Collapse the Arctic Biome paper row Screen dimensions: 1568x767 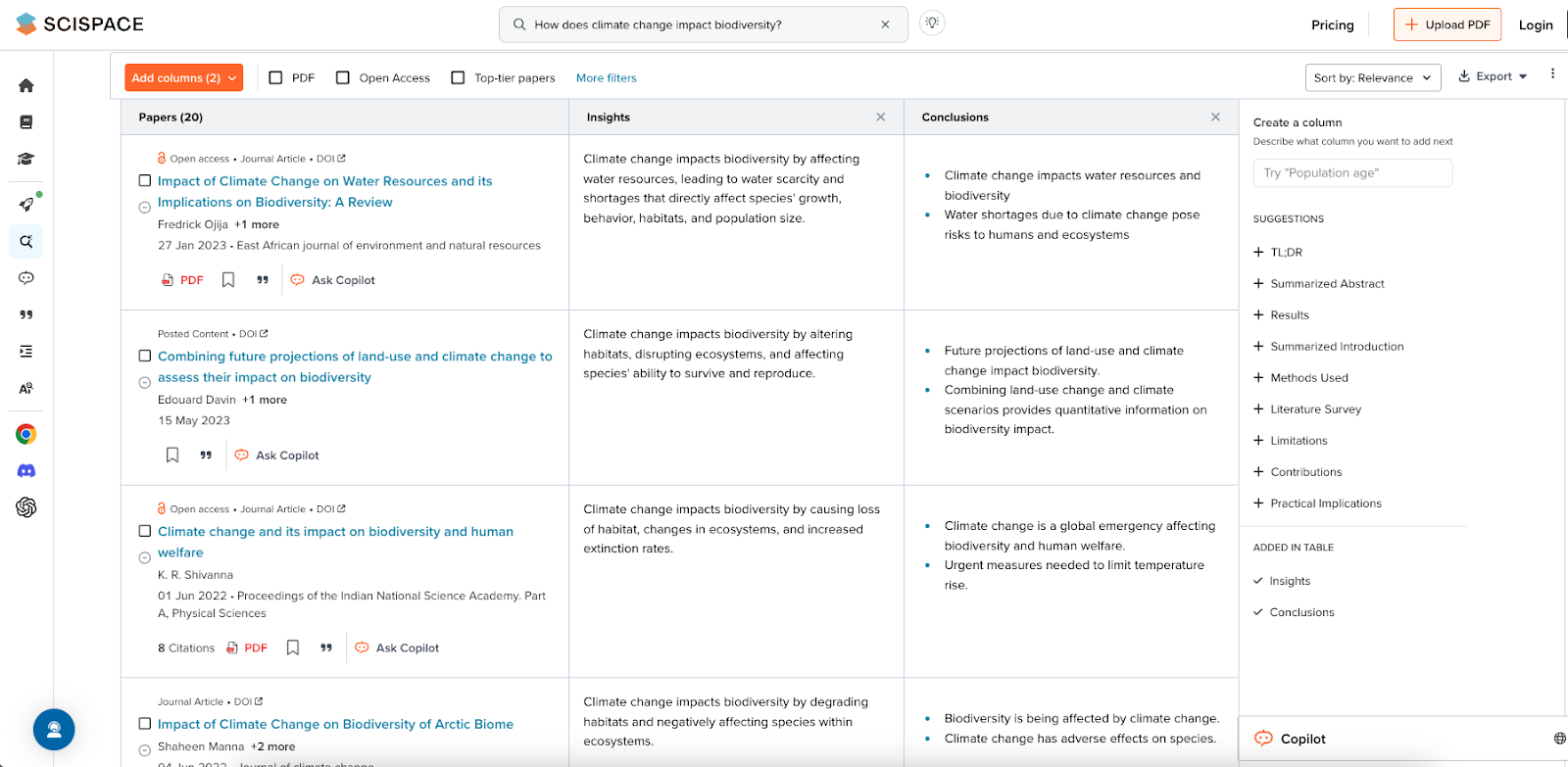point(145,749)
